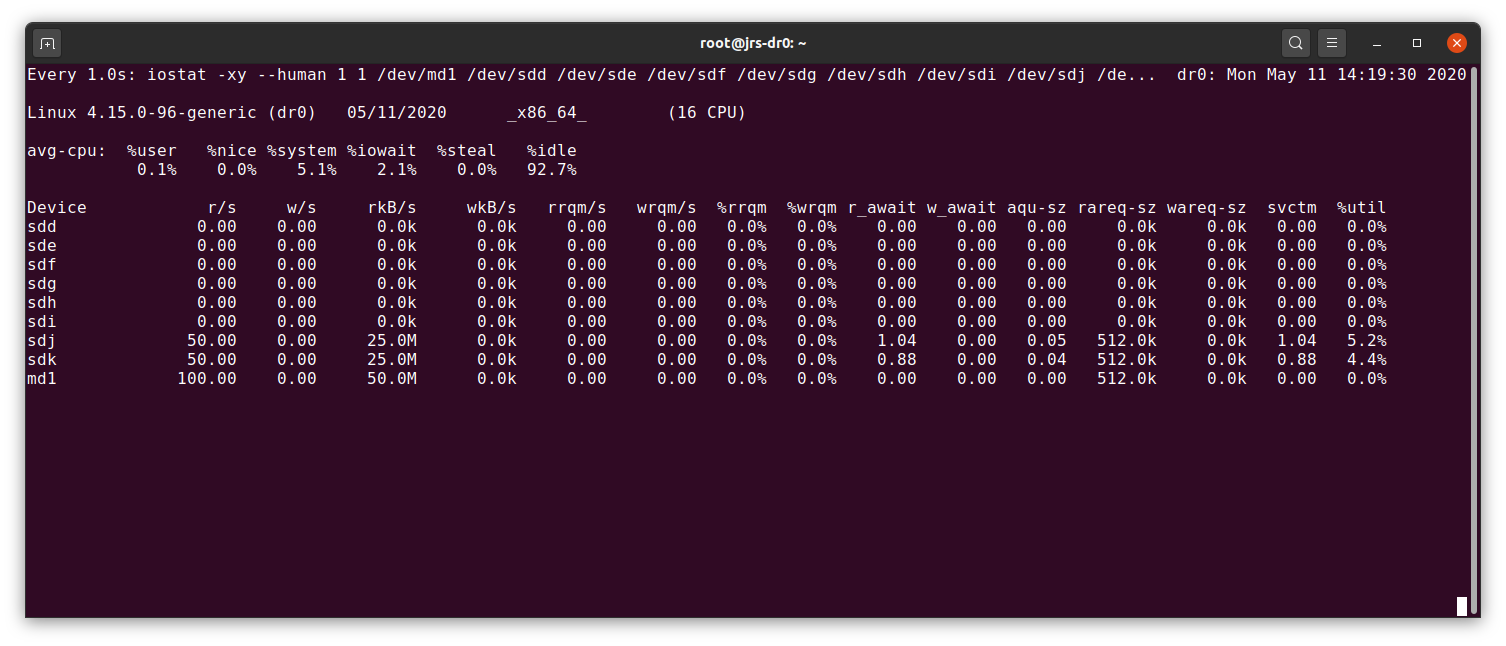The image size is (1506, 646).
Task: Open a new terminal tab
Action: 47,43
